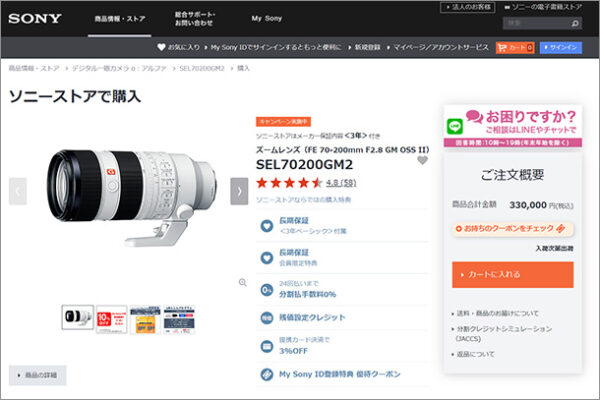Open 分割クレジットシミュレーション link
This screenshot has height=400, width=600.
[504, 333]
